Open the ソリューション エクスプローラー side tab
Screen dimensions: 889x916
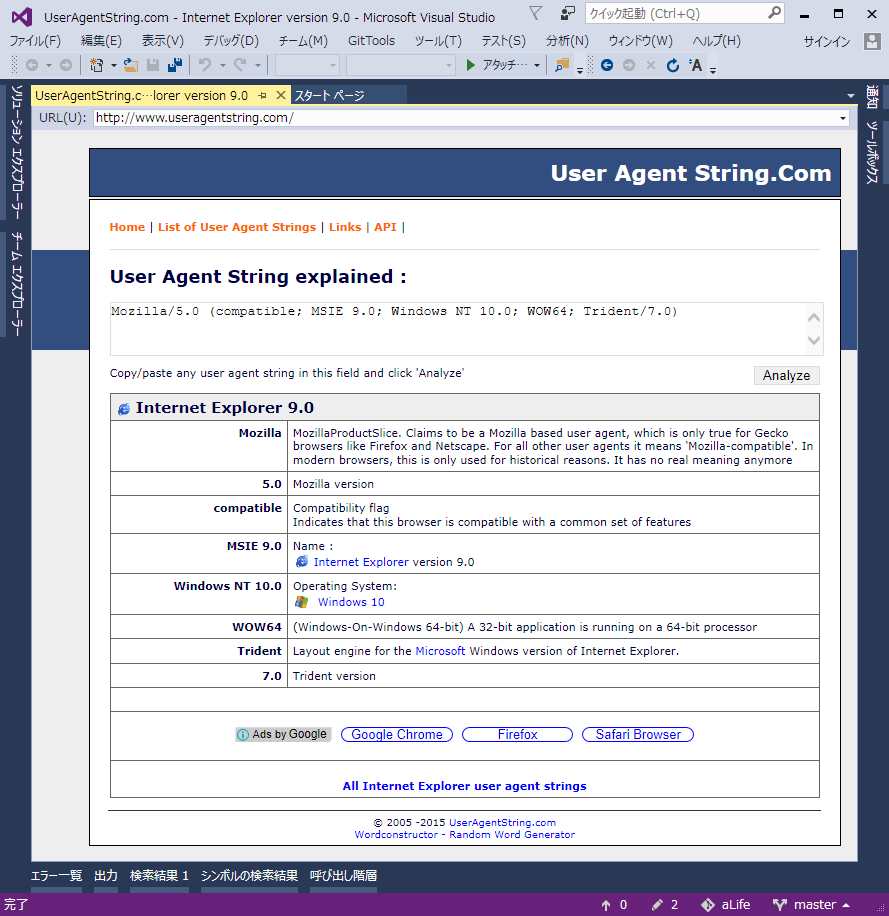coord(17,151)
